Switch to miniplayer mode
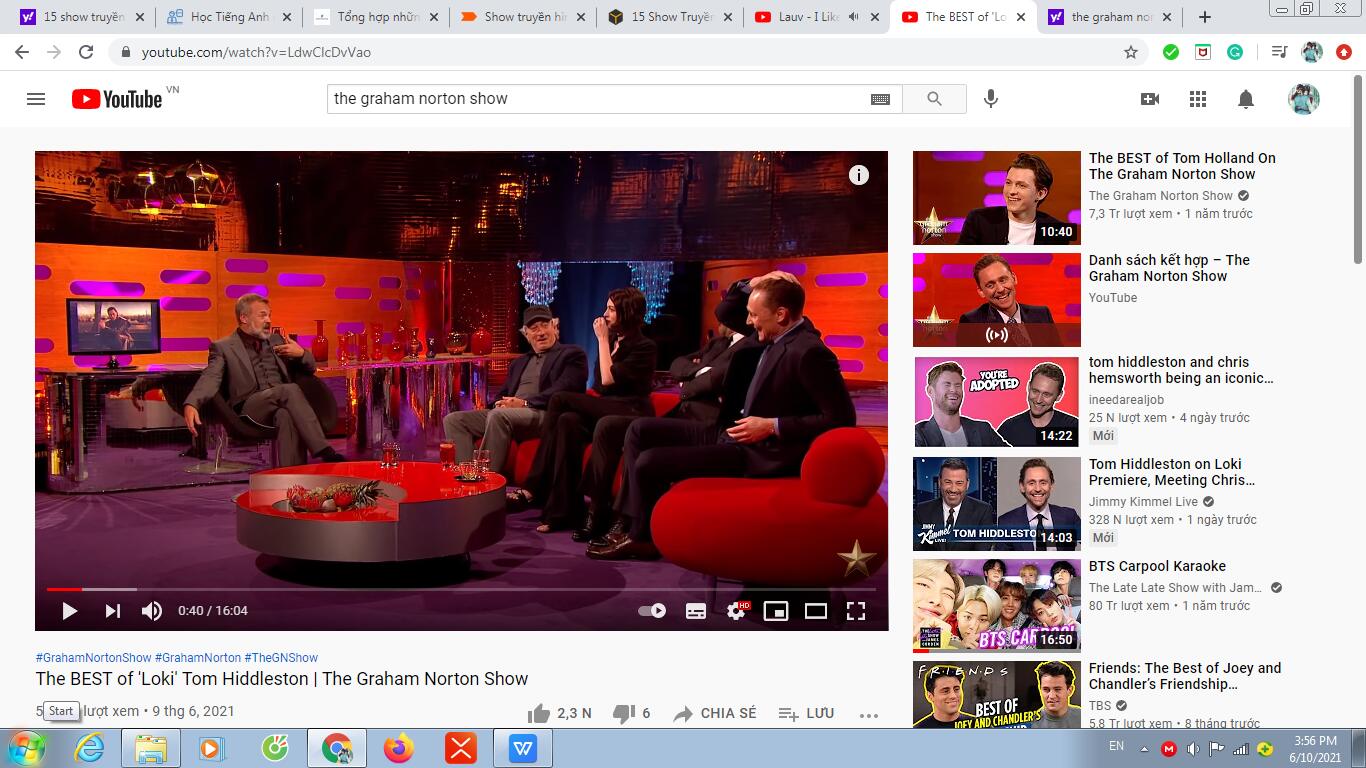1366x768 pixels. [x=776, y=610]
